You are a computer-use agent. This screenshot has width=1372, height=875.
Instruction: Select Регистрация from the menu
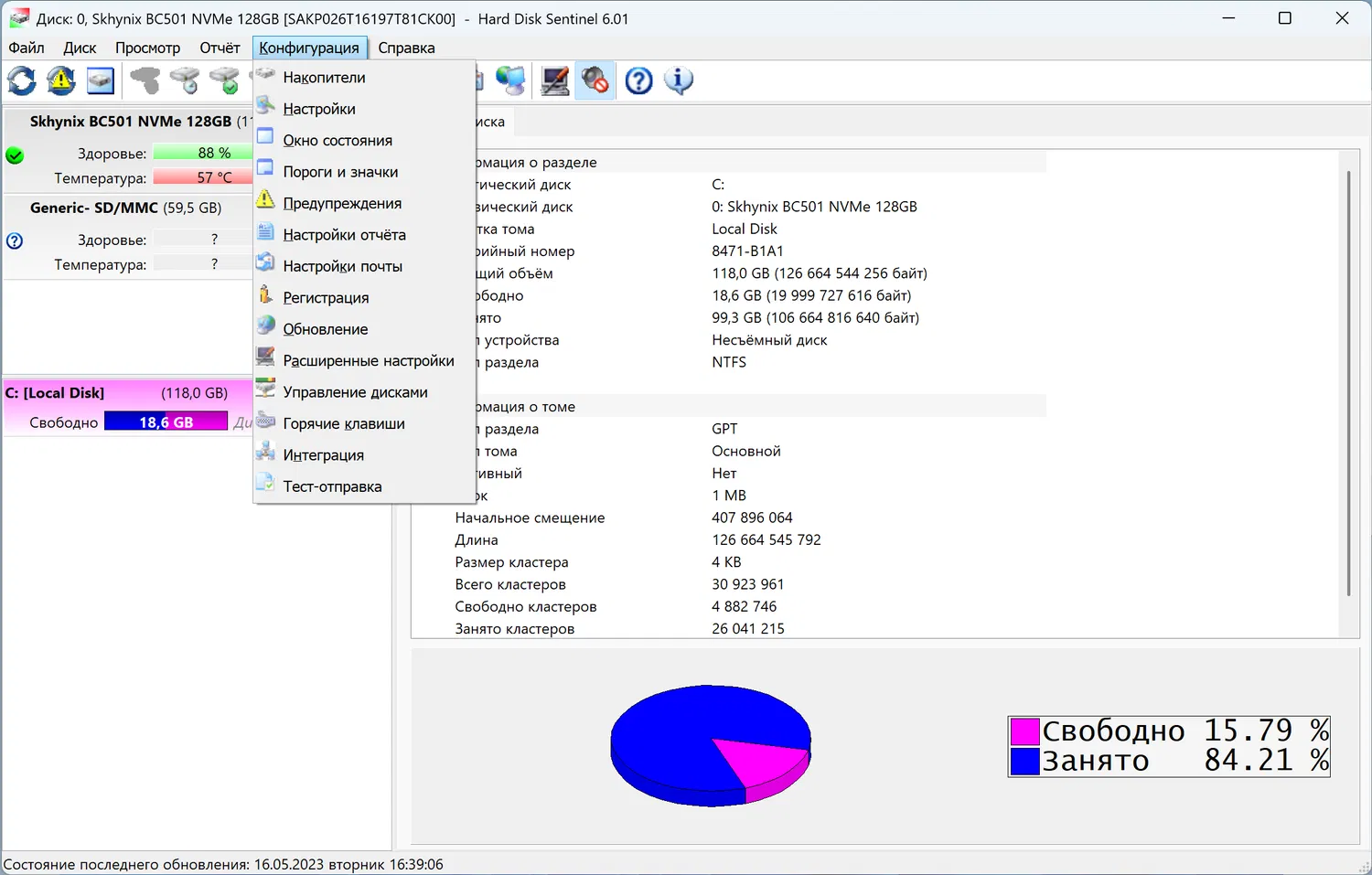tap(365, 298)
